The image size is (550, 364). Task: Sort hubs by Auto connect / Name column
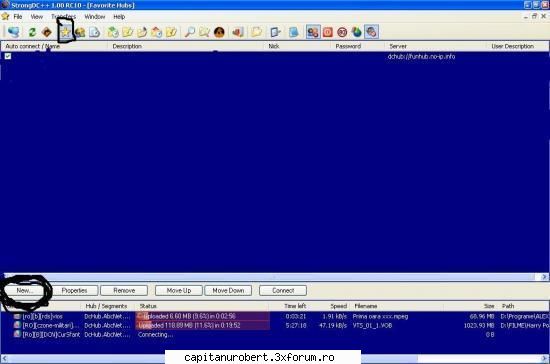[x=54, y=46]
